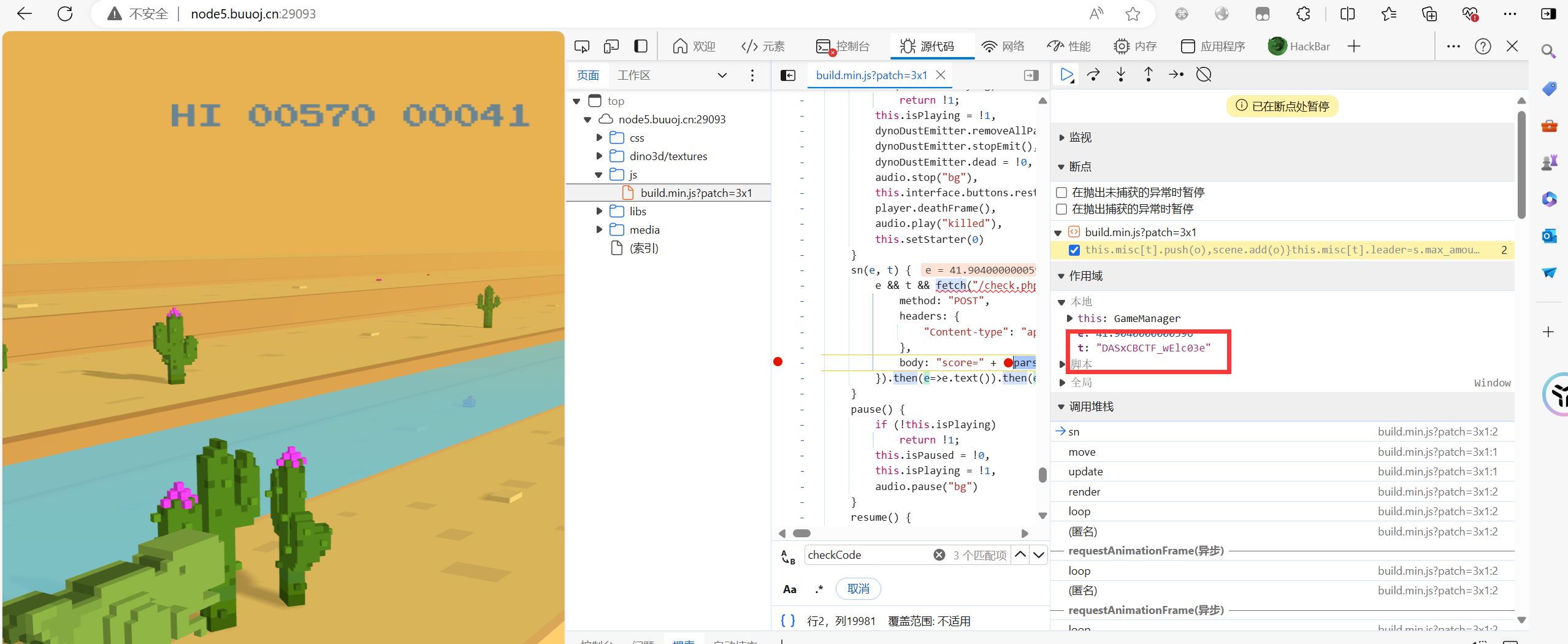Open the 应用程序 Application tab
Image resolution: width=1568 pixels, height=644 pixels.
click(x=1213, y=46)
